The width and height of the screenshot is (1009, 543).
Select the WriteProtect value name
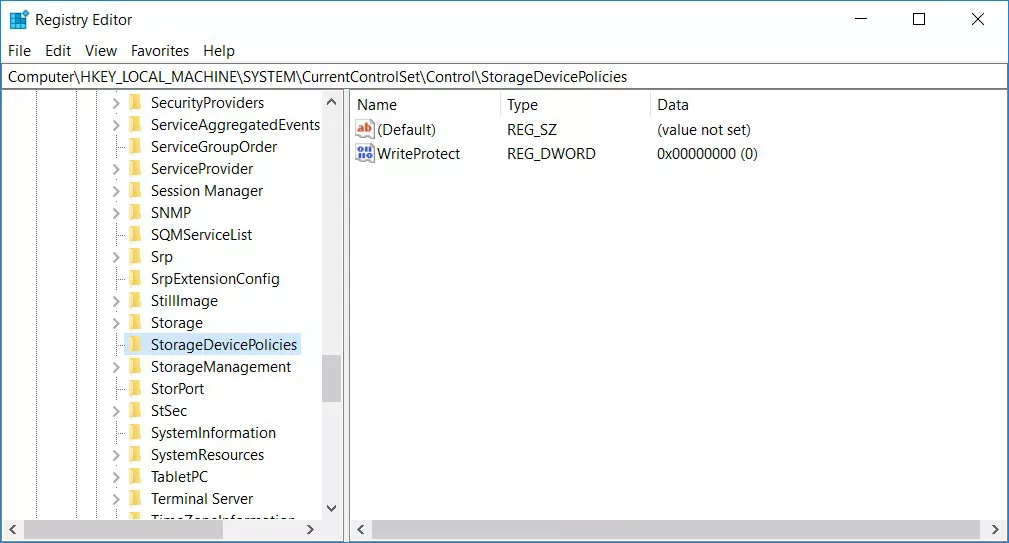pos(418,154)
